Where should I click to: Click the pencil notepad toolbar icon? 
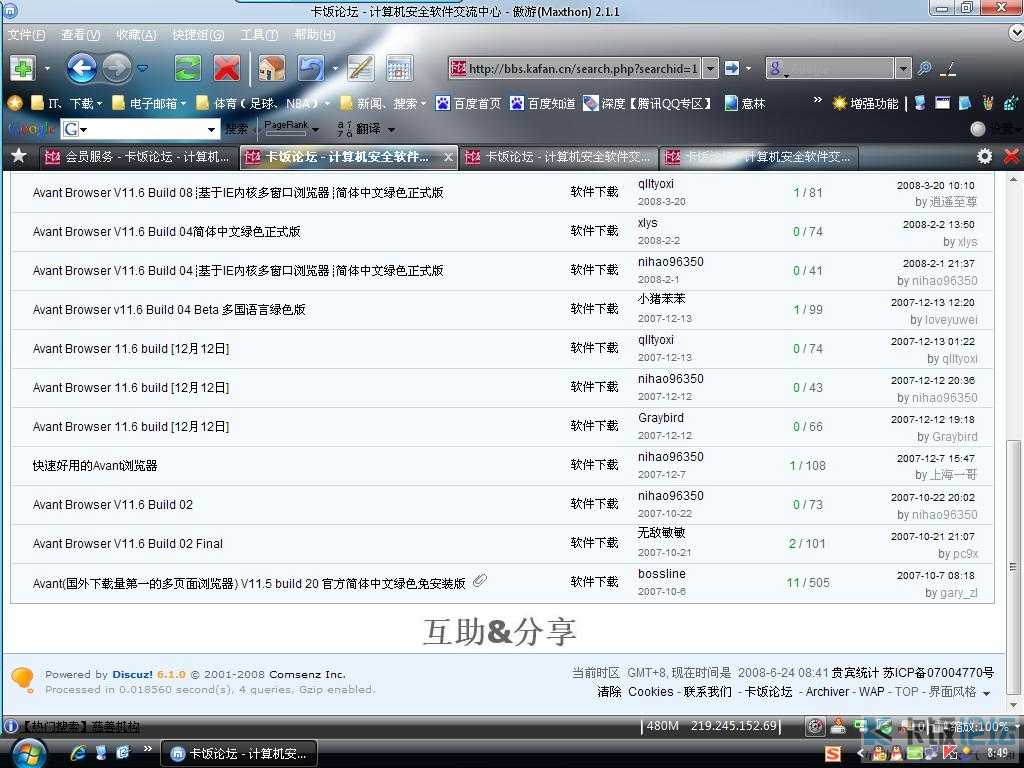coord(360,68)
